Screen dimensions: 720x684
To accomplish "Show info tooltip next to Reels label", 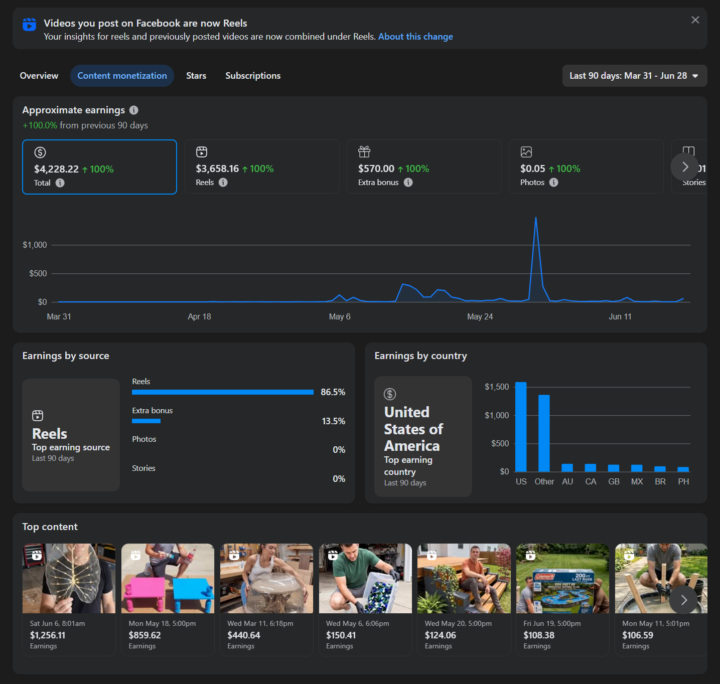I will [x=223, y=182].
